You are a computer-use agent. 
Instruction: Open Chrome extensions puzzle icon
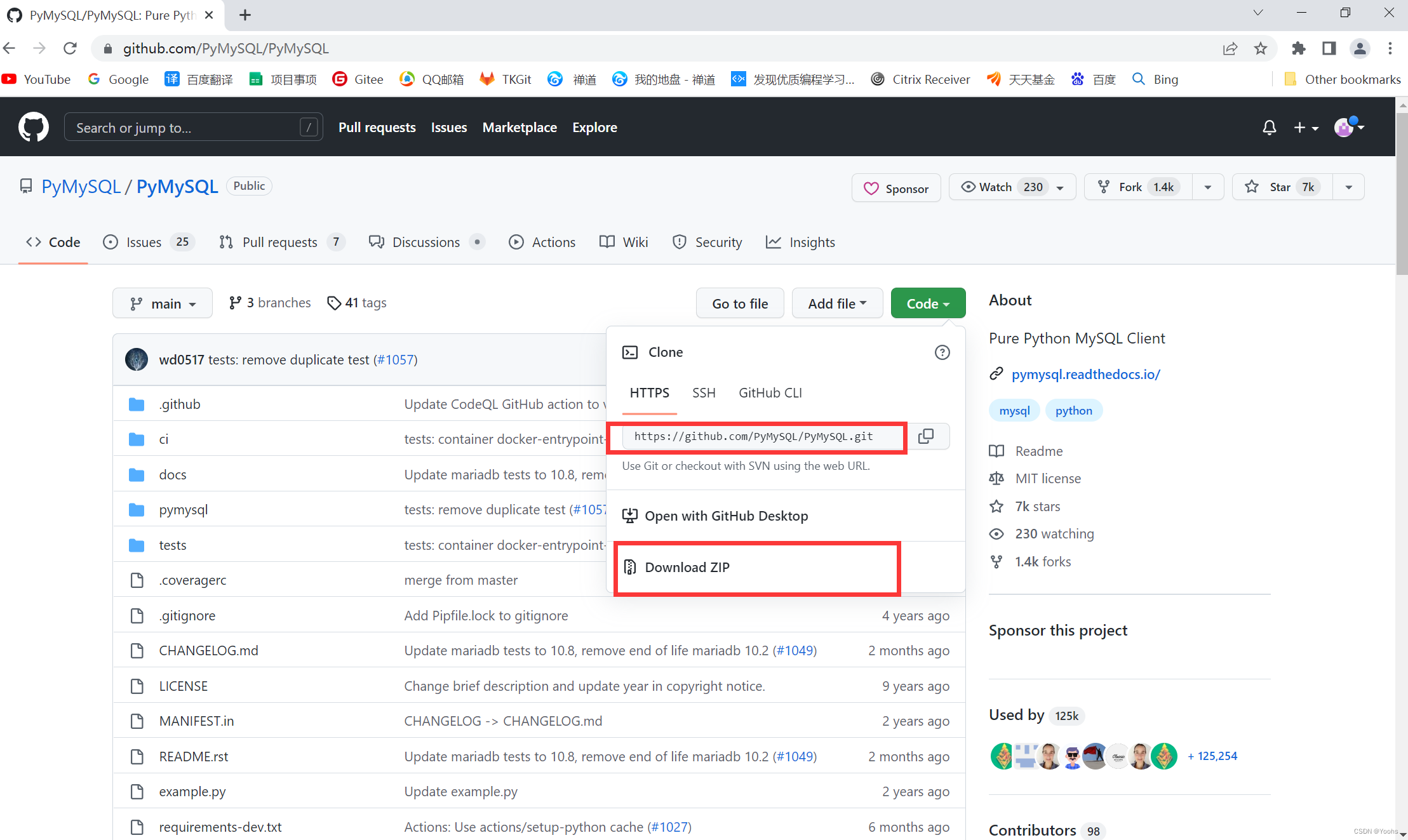pos(1298,48)
